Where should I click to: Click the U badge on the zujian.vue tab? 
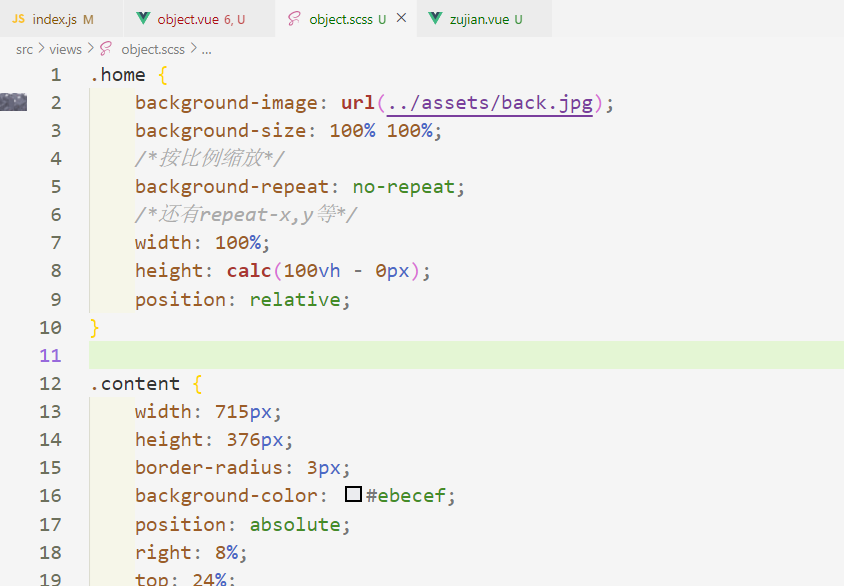[519, 17]
